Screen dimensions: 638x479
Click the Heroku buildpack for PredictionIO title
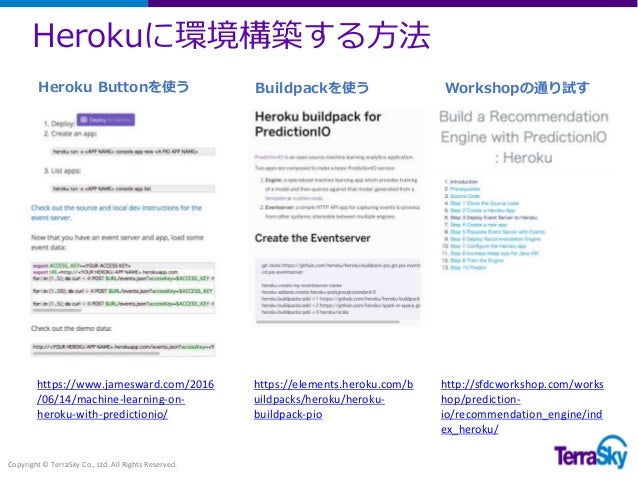(x=318, y=124)
